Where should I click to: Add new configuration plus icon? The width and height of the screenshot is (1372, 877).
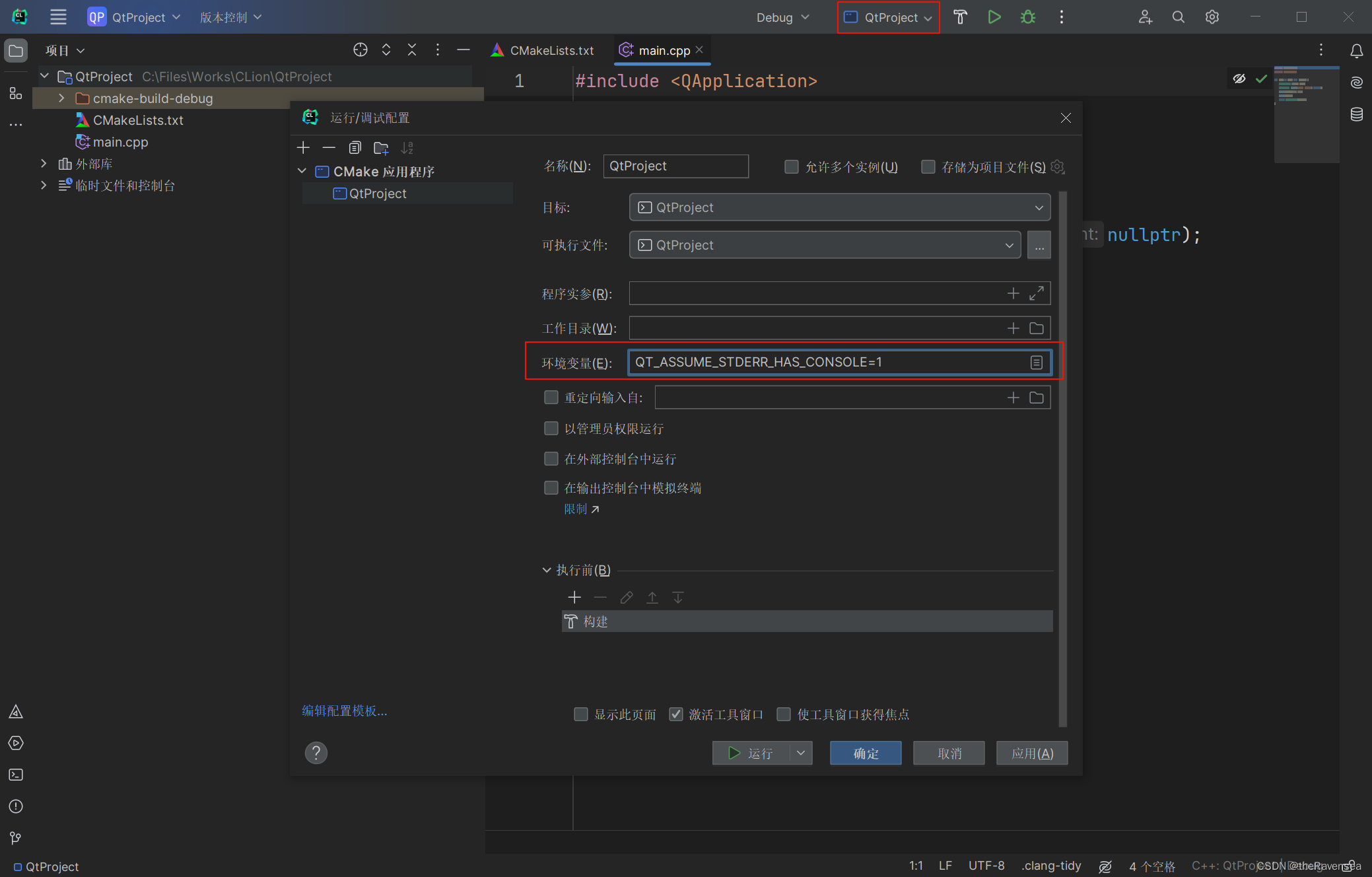click(303, 147)
